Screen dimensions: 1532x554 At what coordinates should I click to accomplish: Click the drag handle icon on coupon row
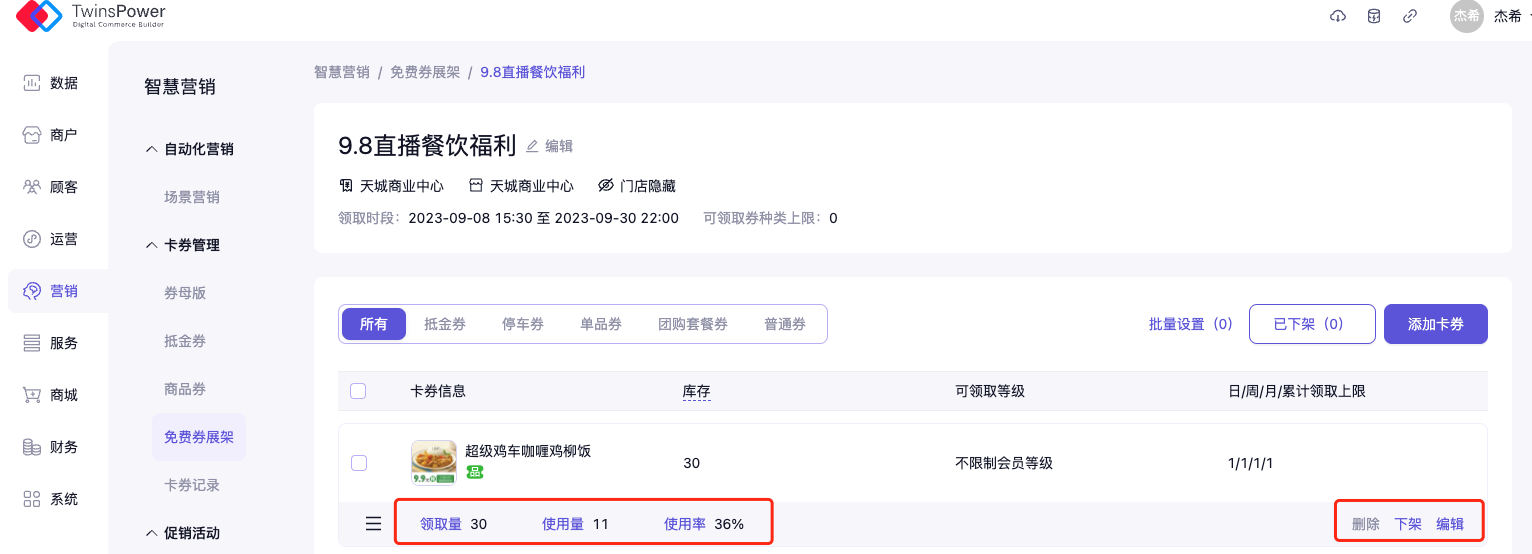[x=373, y=524]
